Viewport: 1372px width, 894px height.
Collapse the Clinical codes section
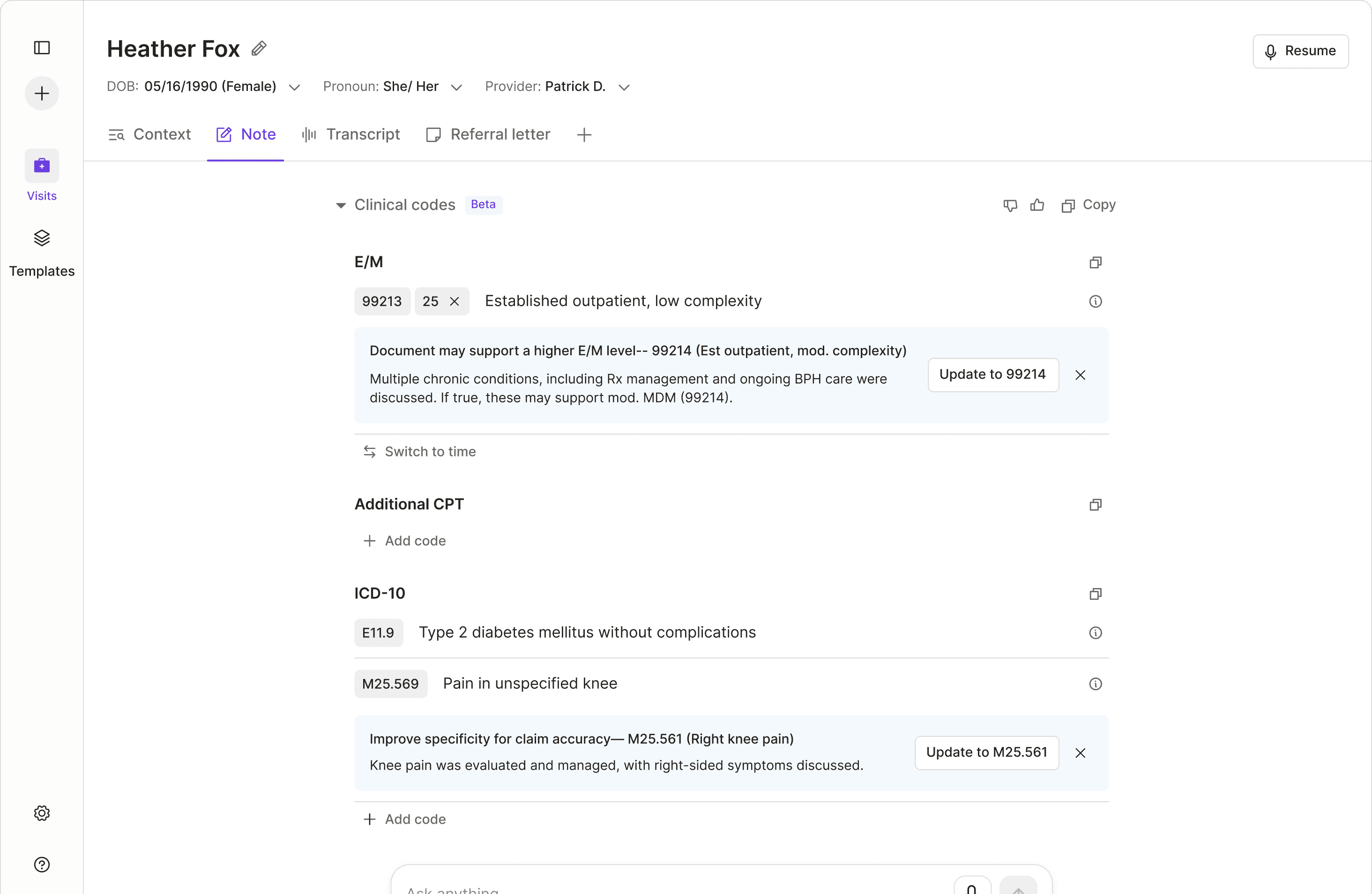(341, 205)
